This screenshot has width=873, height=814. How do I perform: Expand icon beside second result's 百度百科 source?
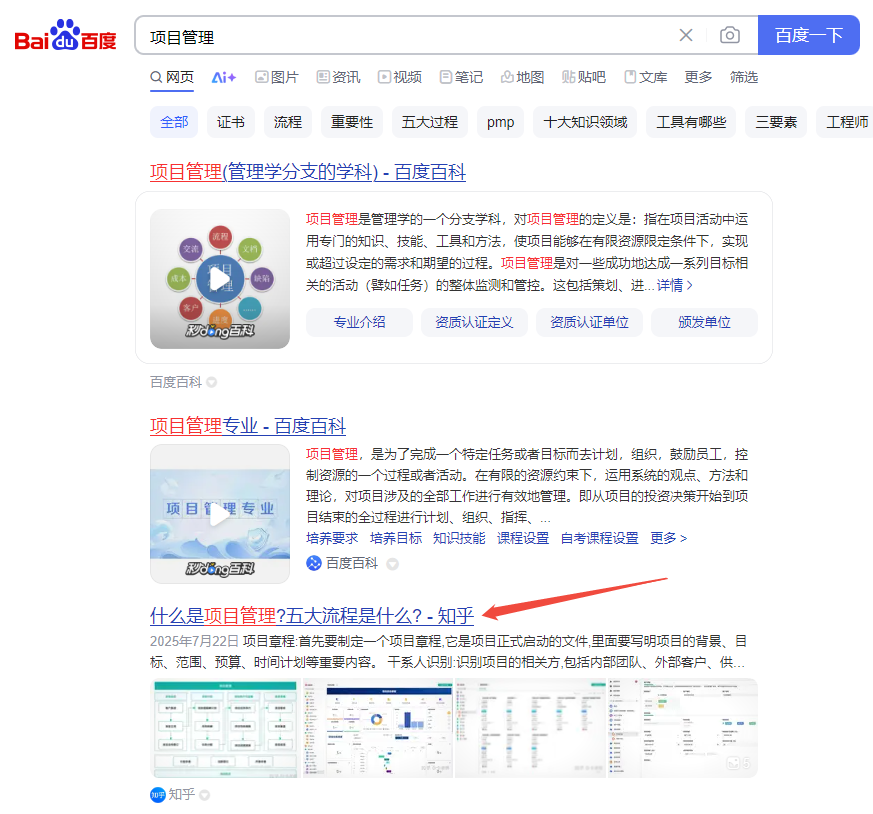393,564
